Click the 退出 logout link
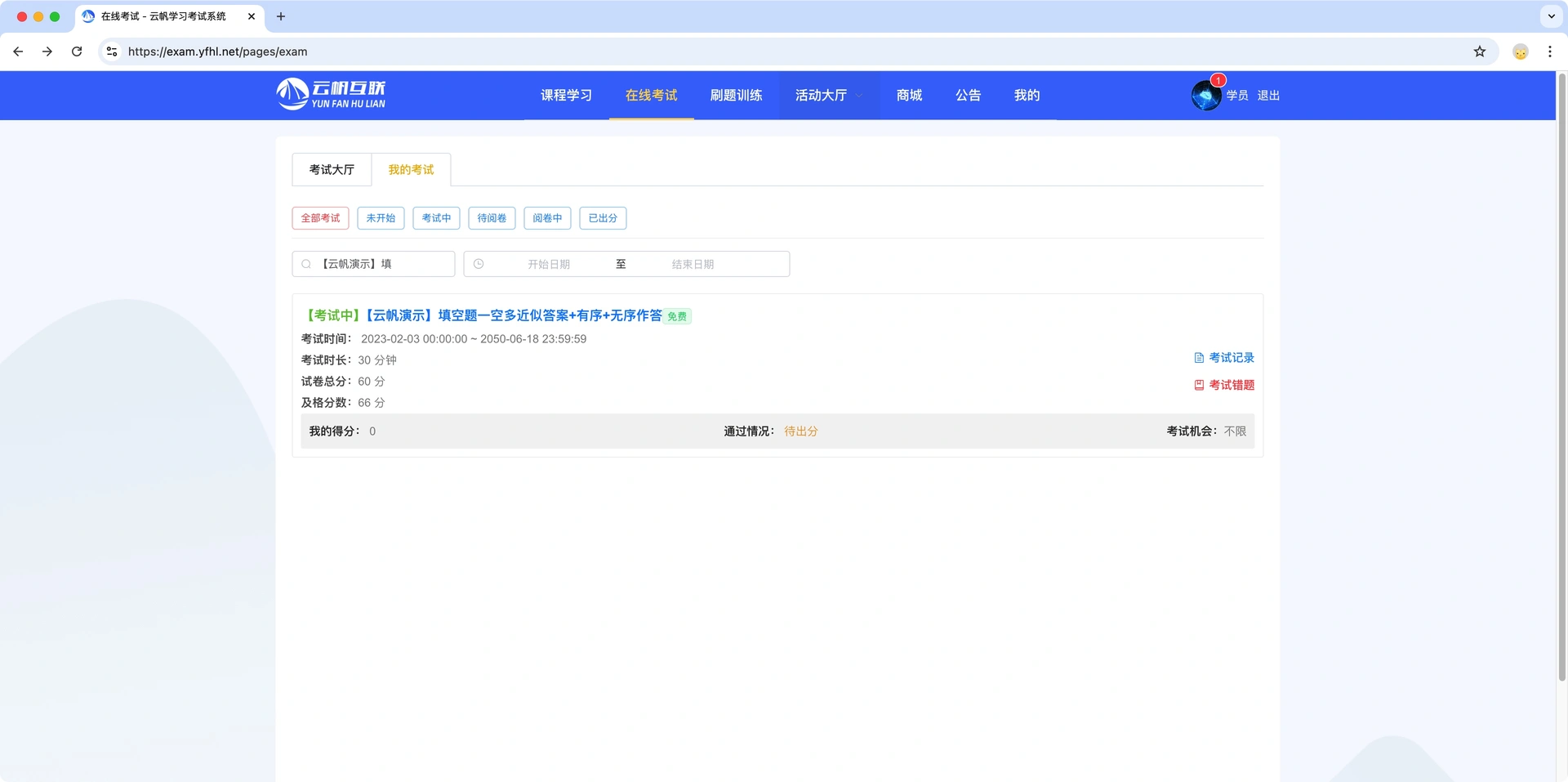Viewport: 1568px width, 782px height. [x=1268, y=96]
